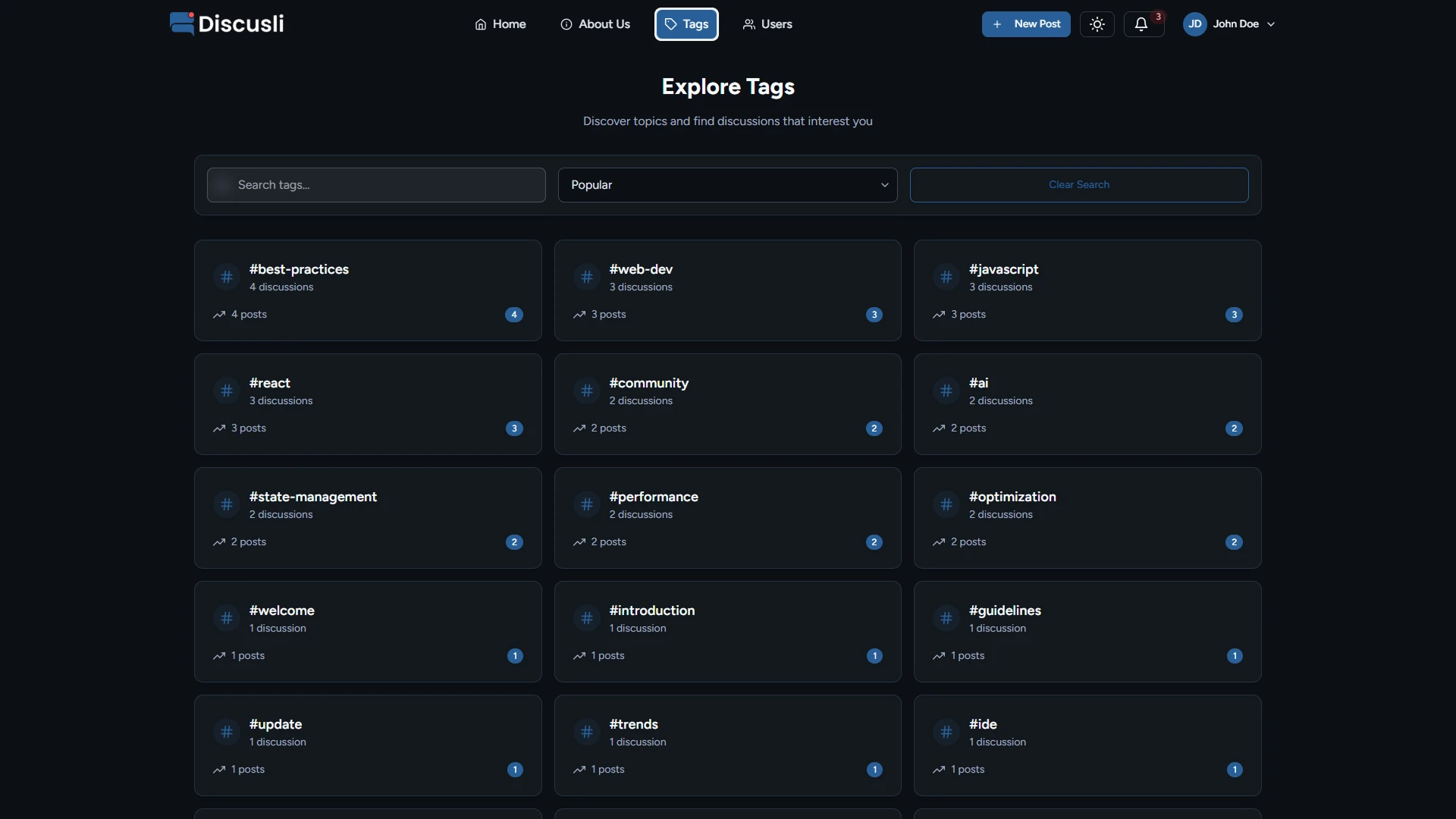
Task: Click the count badge on #web-dev card
Action: [x=874, y=315]
